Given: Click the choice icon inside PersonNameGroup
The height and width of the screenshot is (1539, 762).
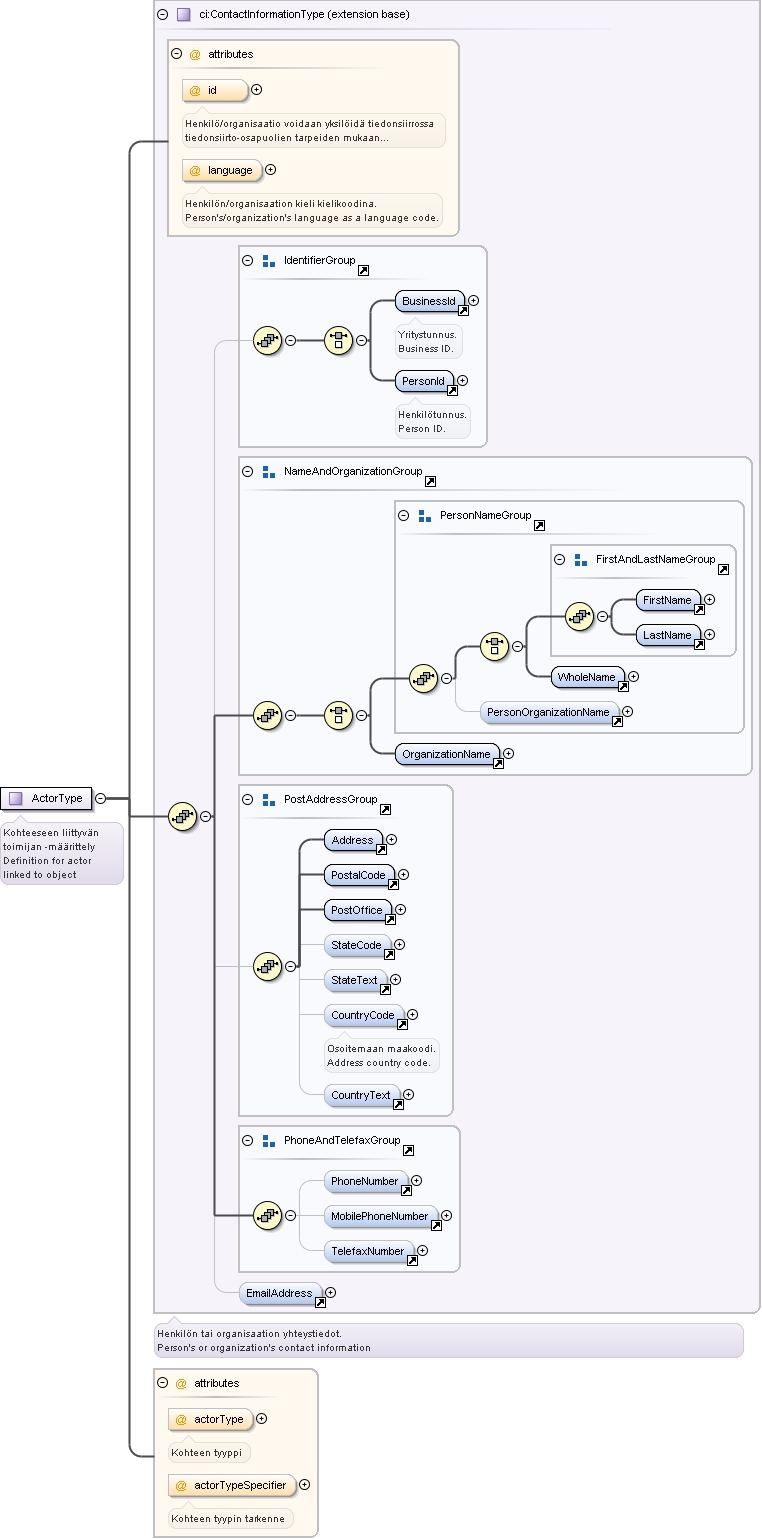Looking at the screenshot, I should click(x=494, y=646).
